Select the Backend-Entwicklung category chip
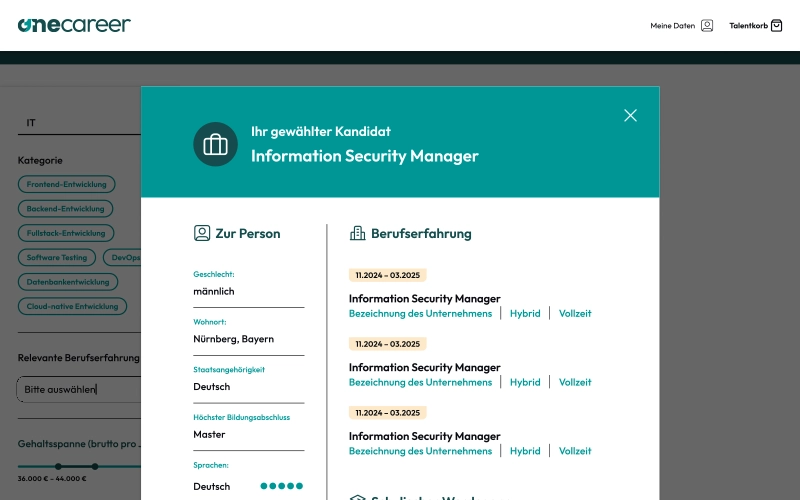 [65, 209]
